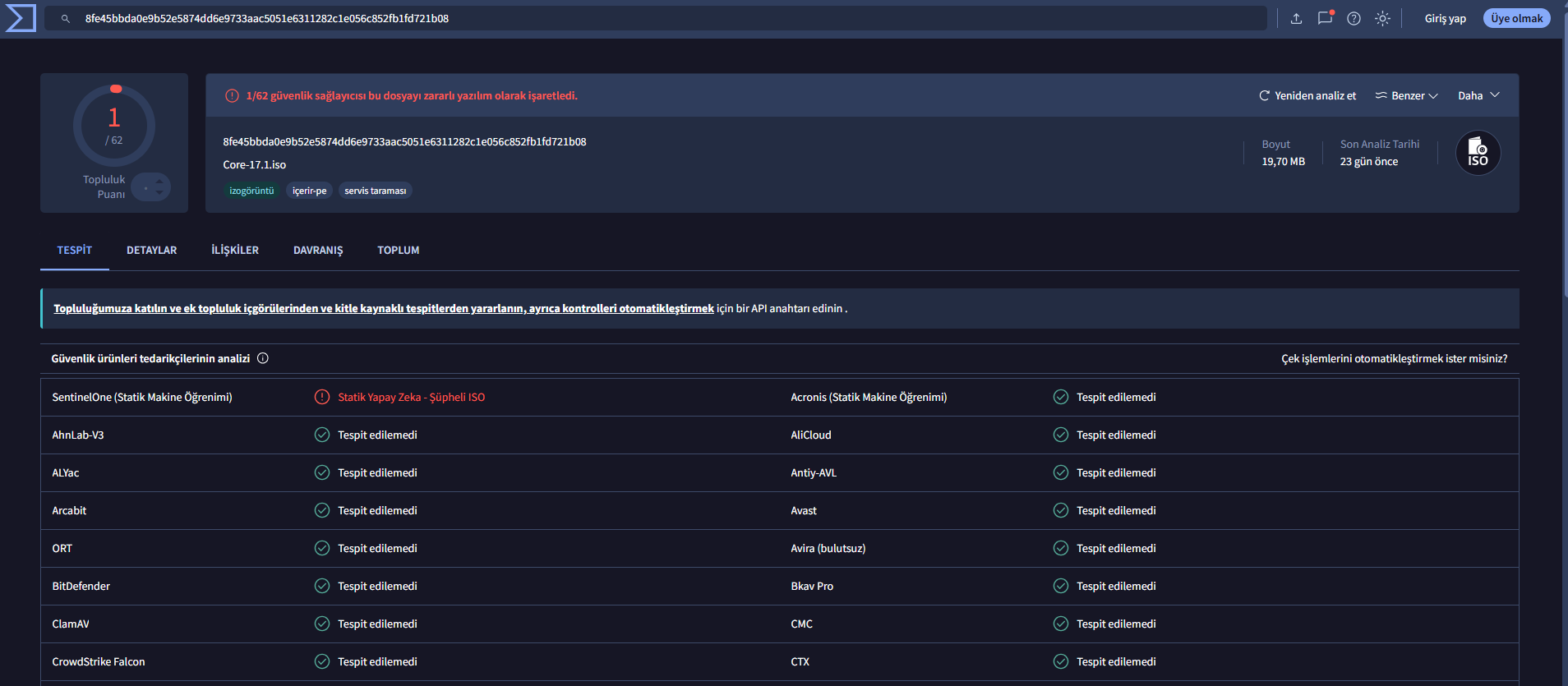Open the help question mark icon
The width and height of the screenshot is (1568, 686).
[x=1354, y=18]
